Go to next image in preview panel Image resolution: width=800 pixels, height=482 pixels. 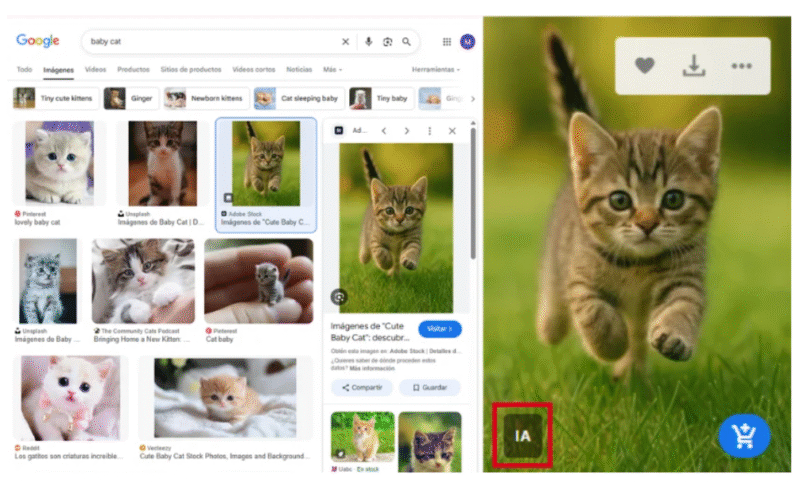coord(407,131)
